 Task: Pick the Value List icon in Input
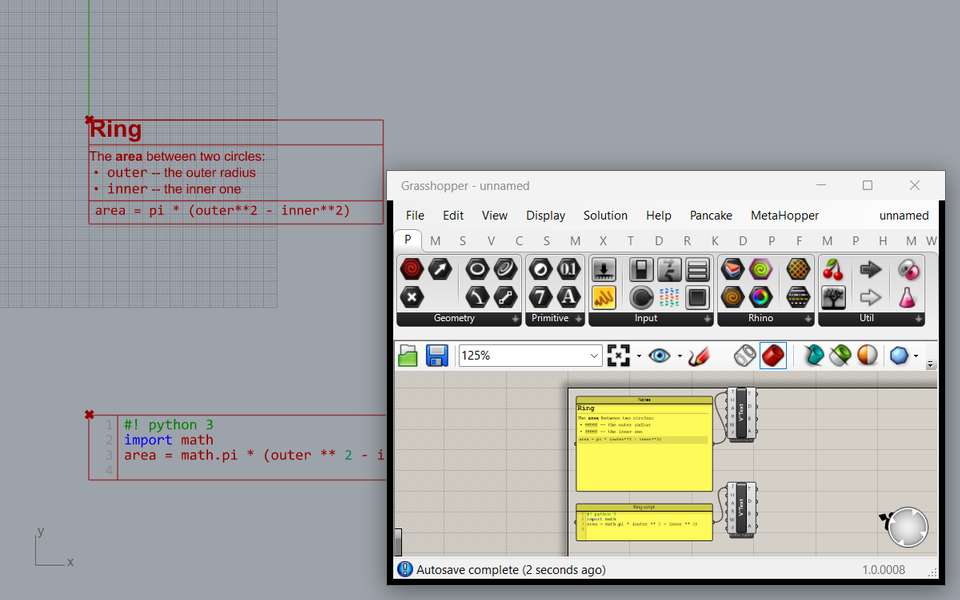pyautogui.click(x=697, y=269)
